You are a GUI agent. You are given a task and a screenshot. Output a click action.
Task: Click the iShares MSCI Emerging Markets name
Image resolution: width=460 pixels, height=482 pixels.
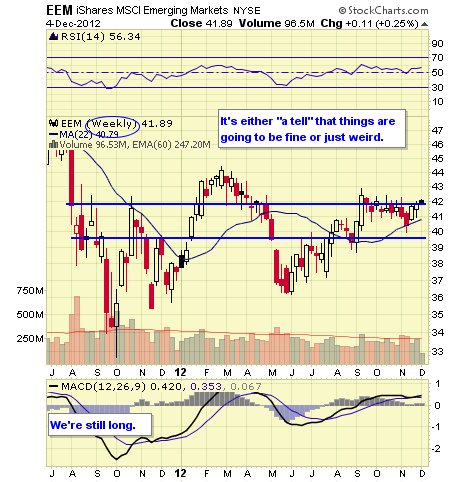click(152, 11)
